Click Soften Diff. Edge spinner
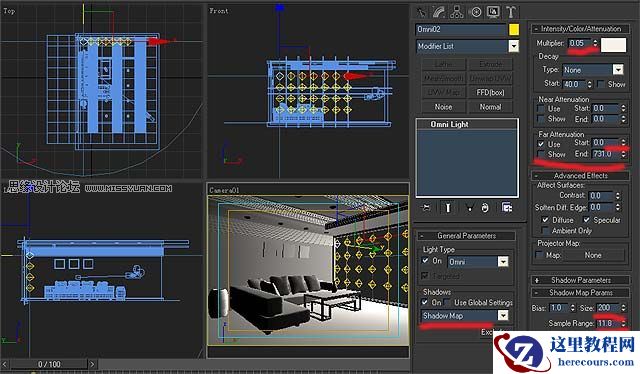 pyautogui.click(x=618, y=207)
